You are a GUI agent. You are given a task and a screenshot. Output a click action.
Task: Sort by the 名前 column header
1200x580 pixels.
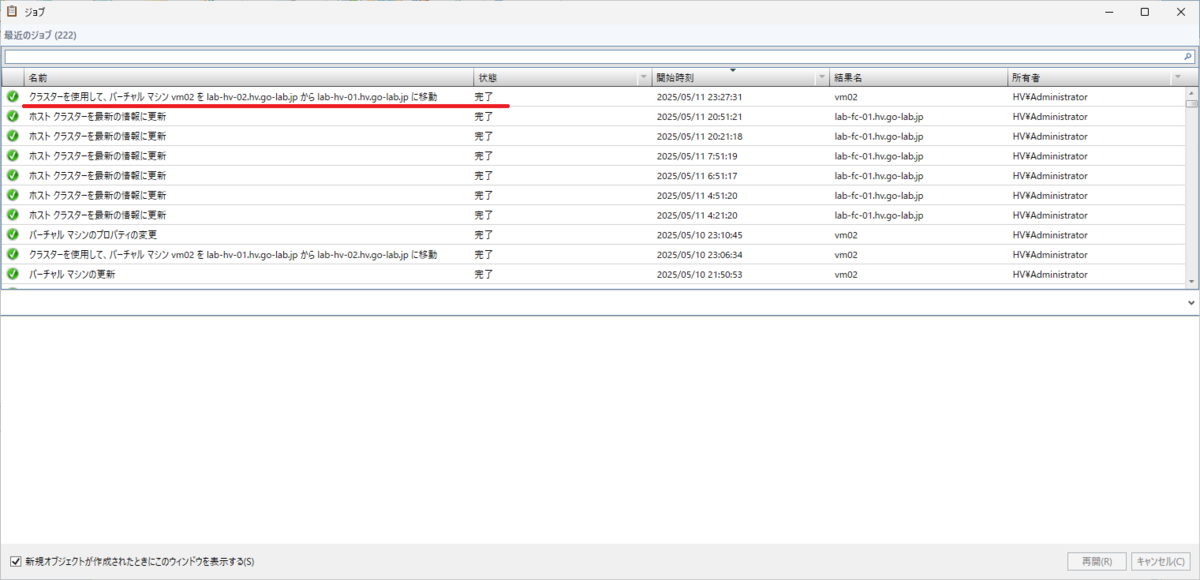[x=249, y=77]
